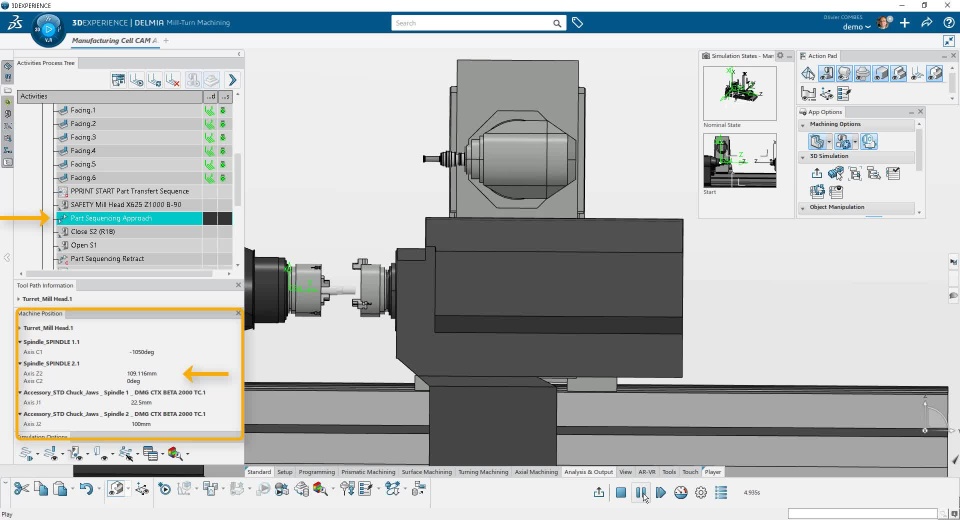Toggle the third Machining Options icon
960x520 pixels.
click(x=869, y=141)
